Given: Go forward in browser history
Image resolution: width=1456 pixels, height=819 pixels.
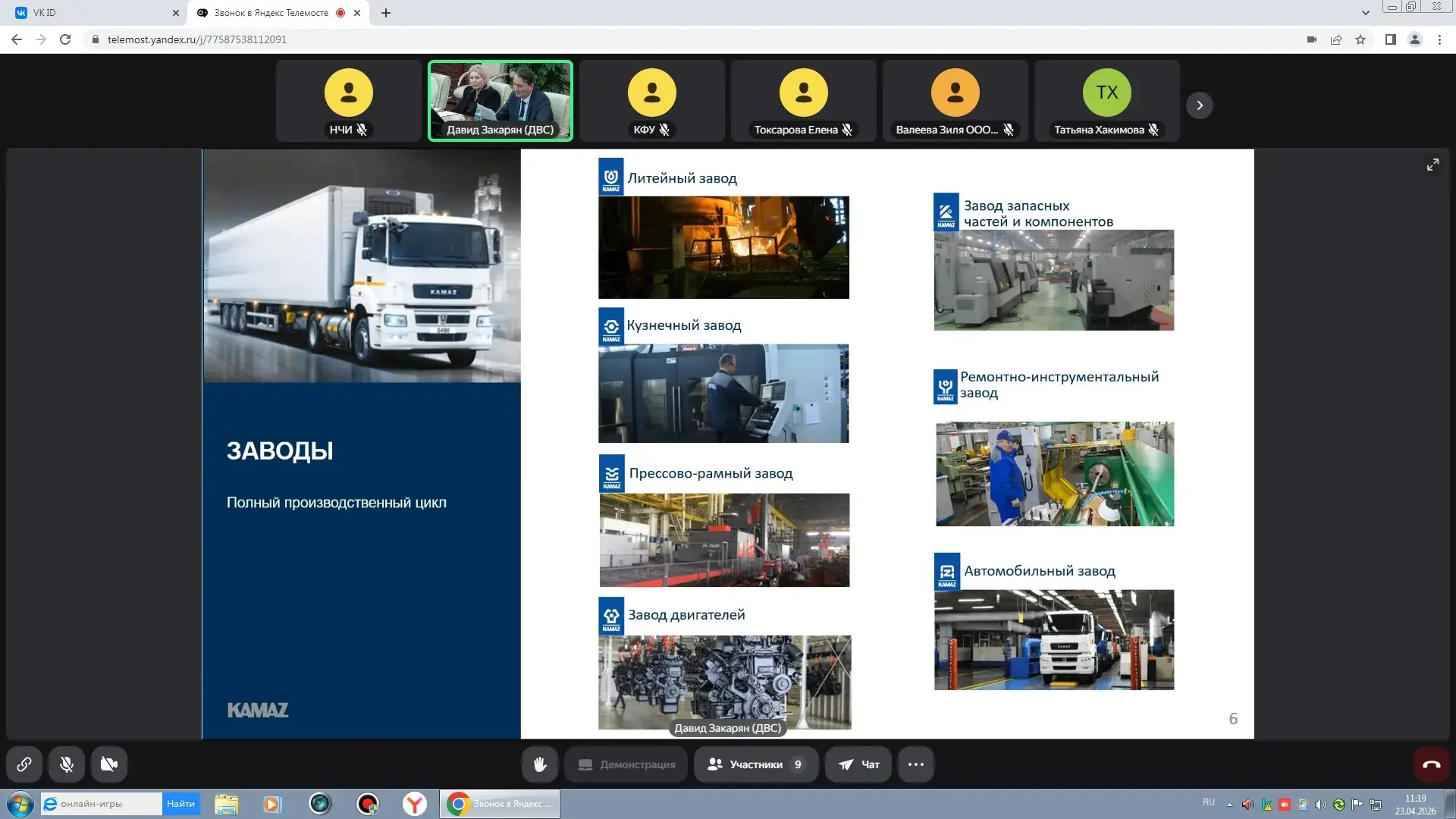Looking at the screenshot, I should point(41,39).
